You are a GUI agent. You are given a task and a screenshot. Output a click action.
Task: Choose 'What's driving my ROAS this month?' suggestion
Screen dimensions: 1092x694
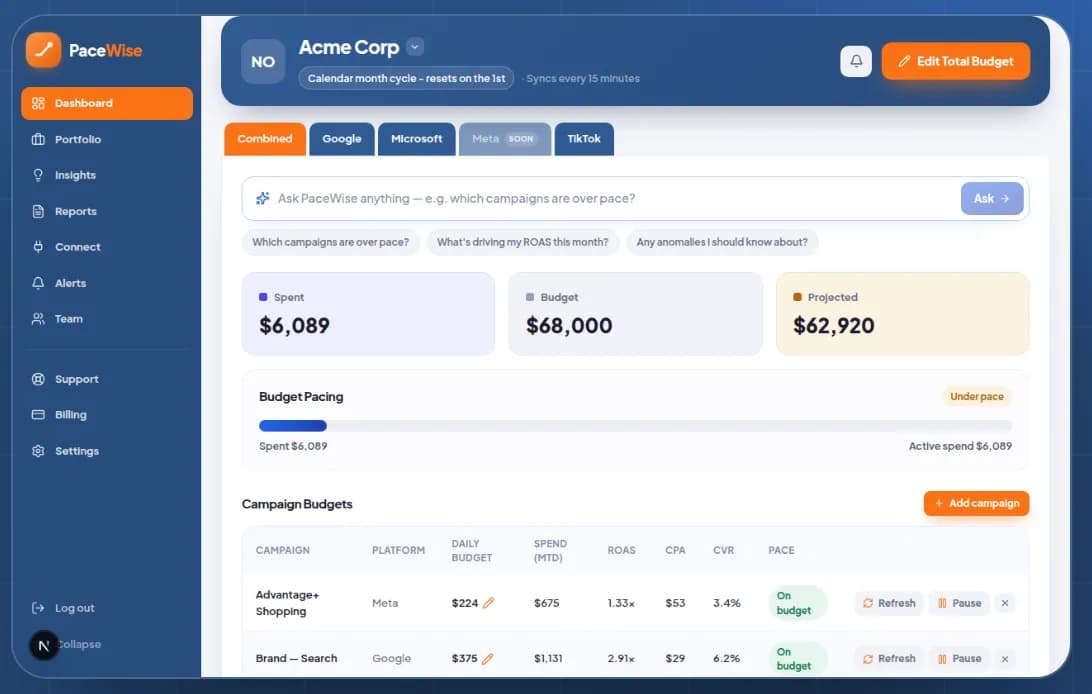tap(522, 242)
